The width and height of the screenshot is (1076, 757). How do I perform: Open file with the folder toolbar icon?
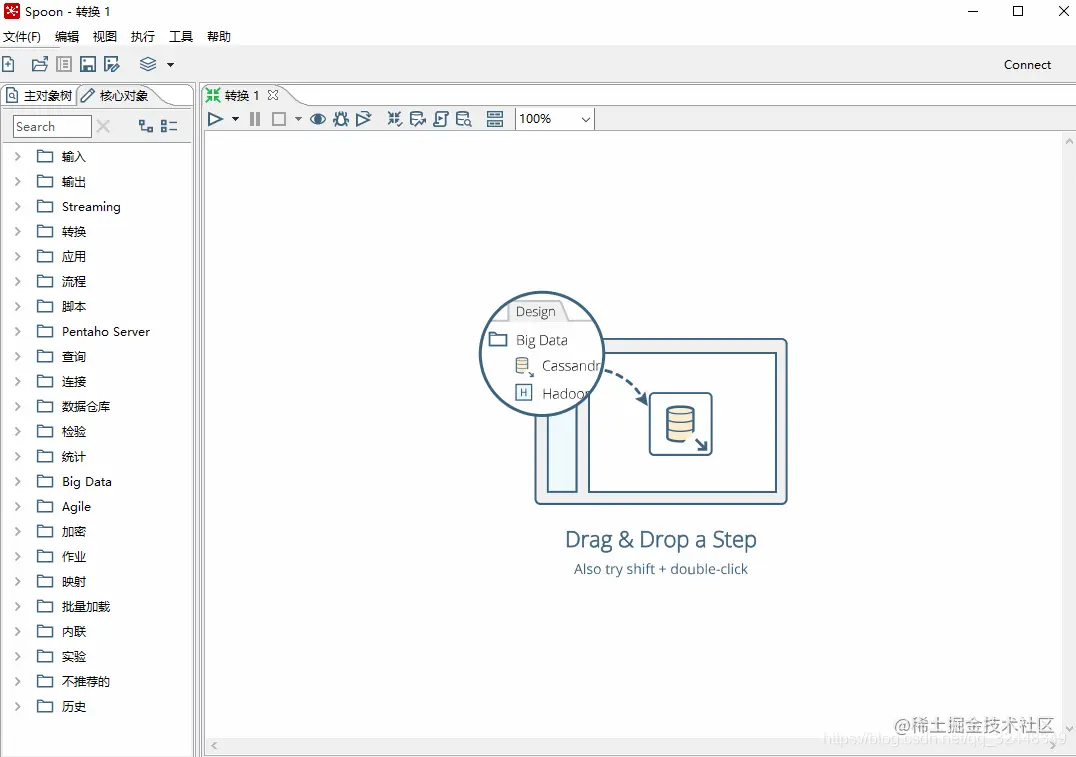40,65
